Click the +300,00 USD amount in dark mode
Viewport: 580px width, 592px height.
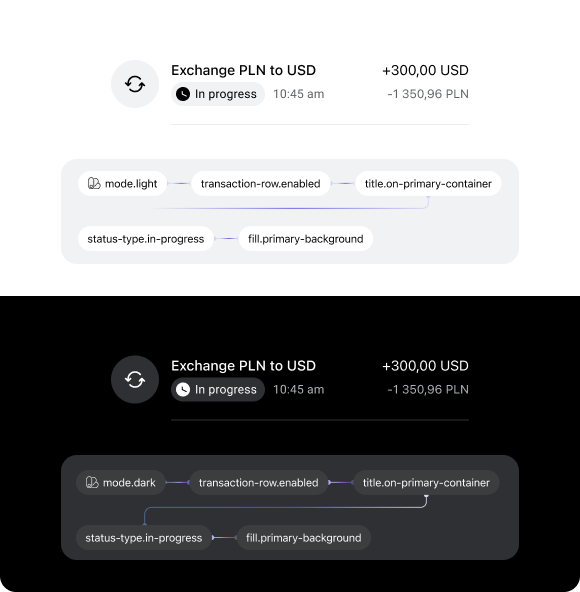(425, 366)
